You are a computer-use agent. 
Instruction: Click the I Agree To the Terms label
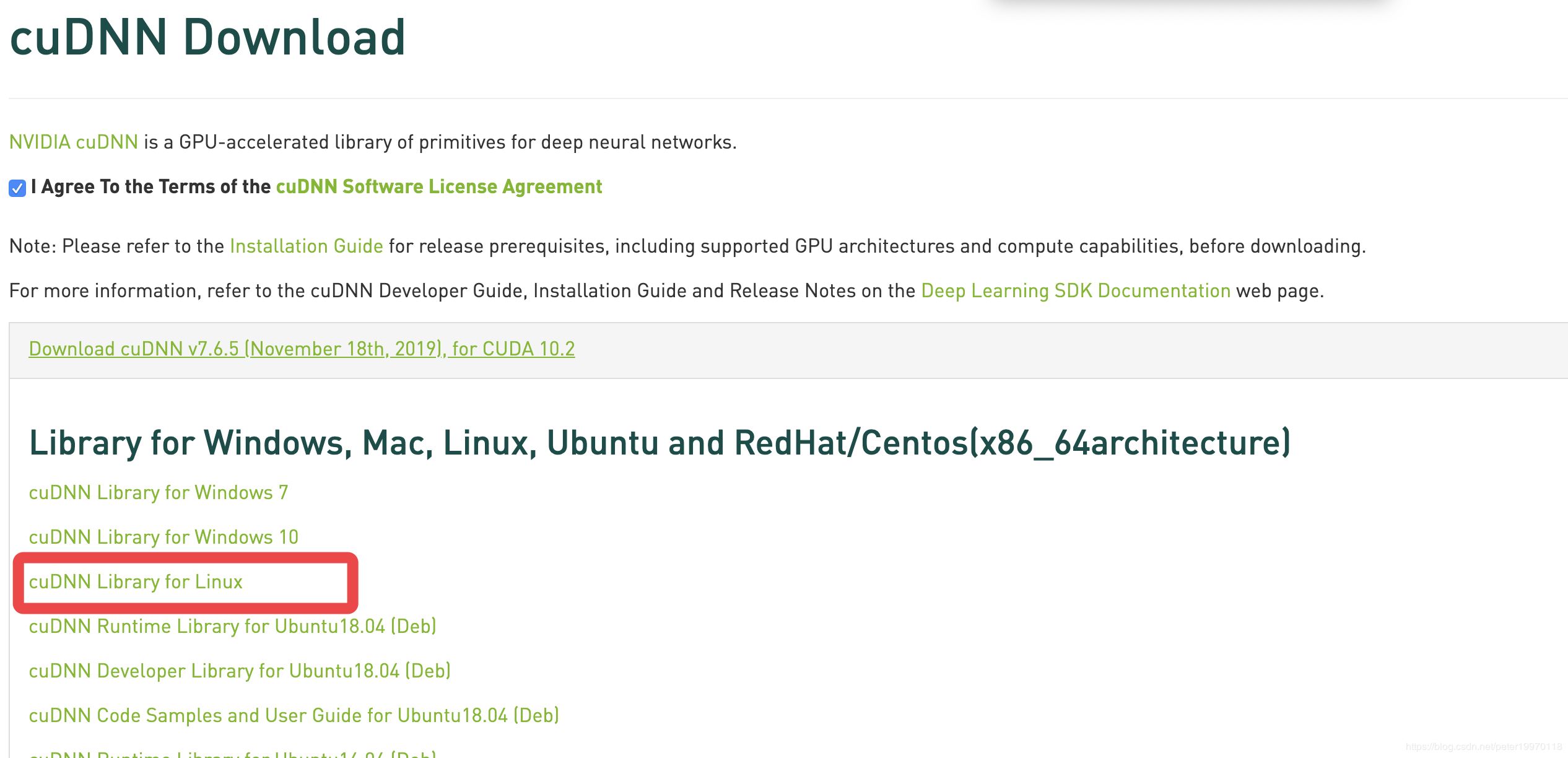[x=150, y=187]
